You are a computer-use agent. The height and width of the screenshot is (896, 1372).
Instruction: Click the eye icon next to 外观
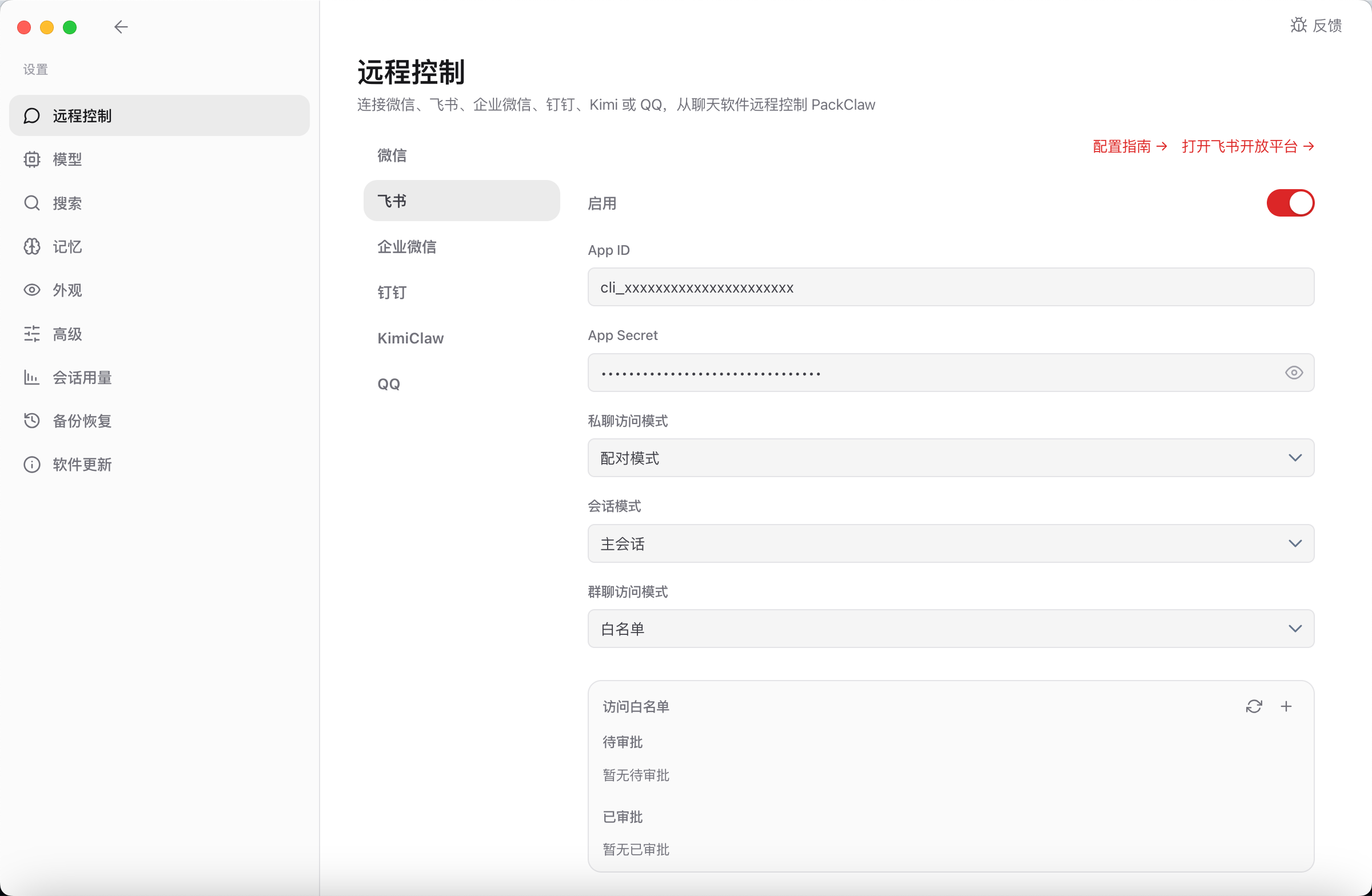coord(31,290)
